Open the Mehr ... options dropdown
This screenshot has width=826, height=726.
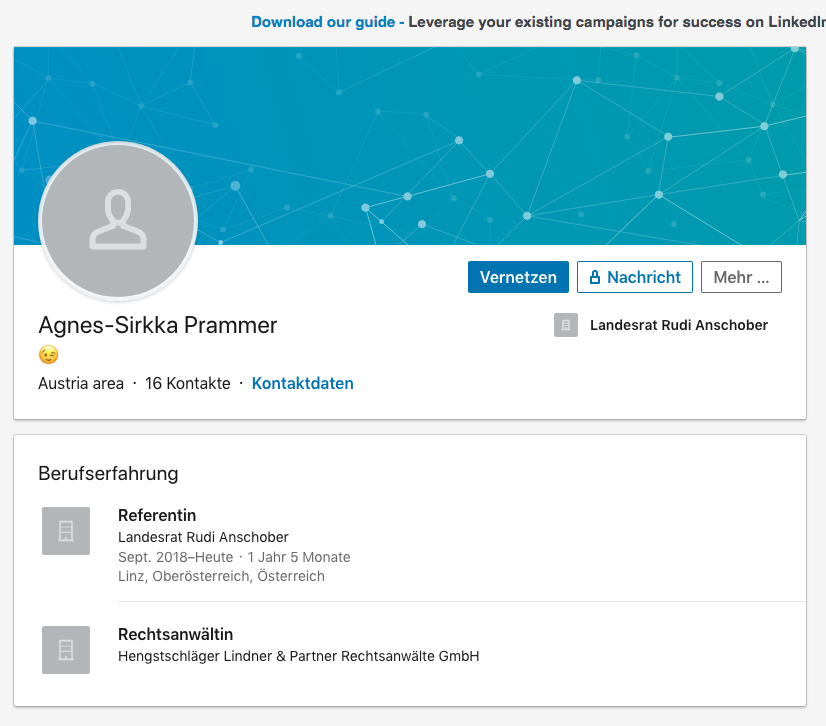coord(741,277)
